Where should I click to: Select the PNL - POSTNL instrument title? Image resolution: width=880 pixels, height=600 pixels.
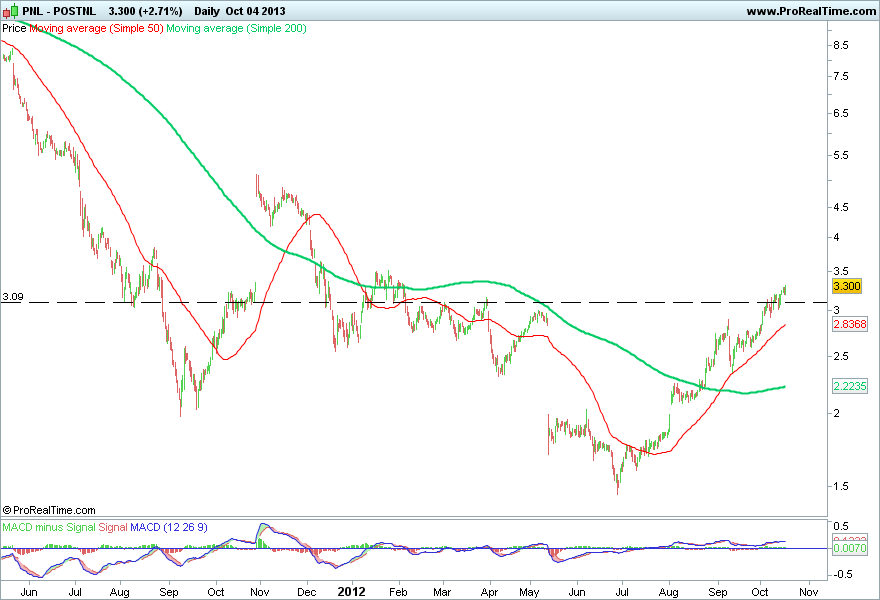click(59, 11)
